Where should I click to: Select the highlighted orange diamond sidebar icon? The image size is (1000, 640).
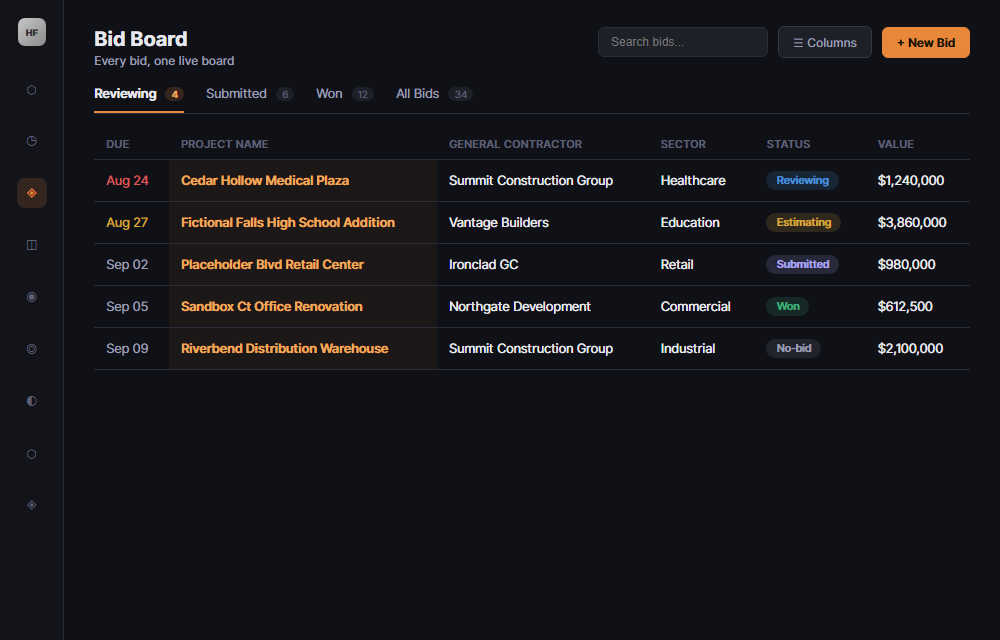(32, 193)
